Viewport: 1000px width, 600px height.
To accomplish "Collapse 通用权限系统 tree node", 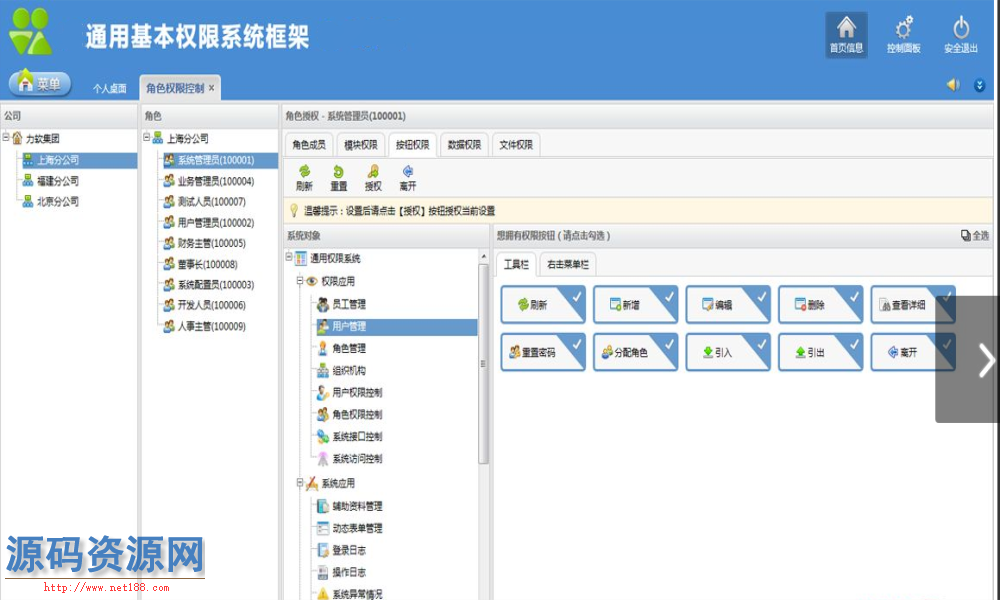I will coord(289,257).
